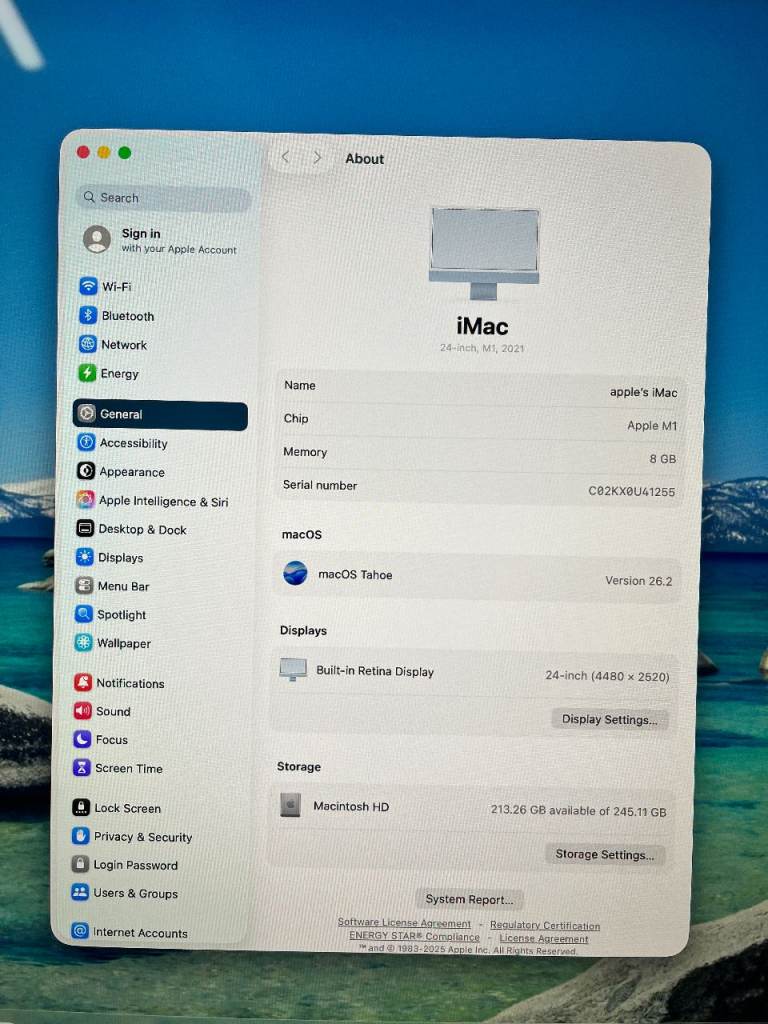Open Apple Intelligence & Siri icon
The image size is (768, 1024).
tap(85, 501)
